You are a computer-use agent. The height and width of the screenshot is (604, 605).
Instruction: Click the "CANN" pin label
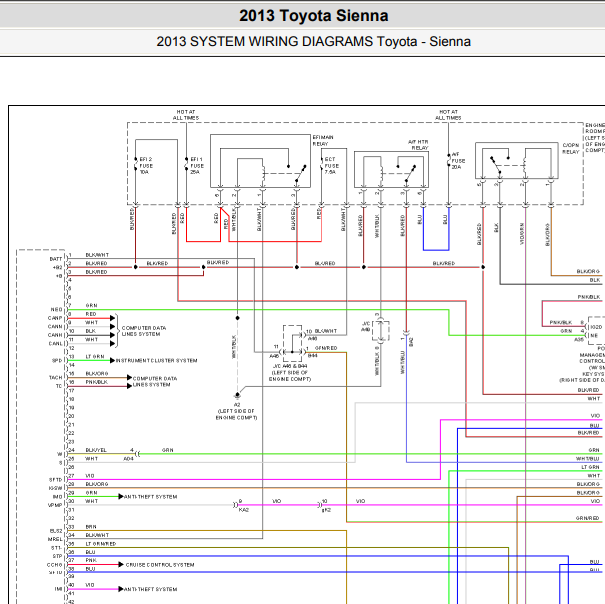tap(55, 327)
